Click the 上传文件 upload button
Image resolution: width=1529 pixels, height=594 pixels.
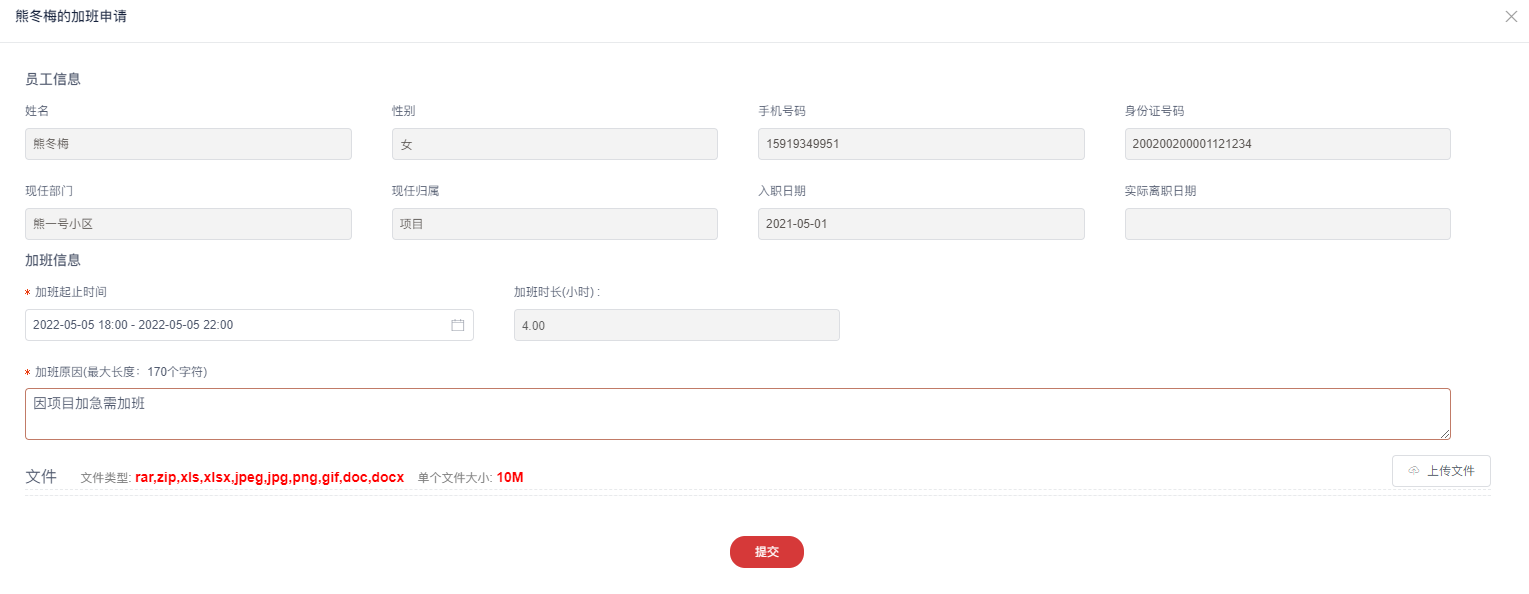pyautogui.click(x=1441, y=471)
